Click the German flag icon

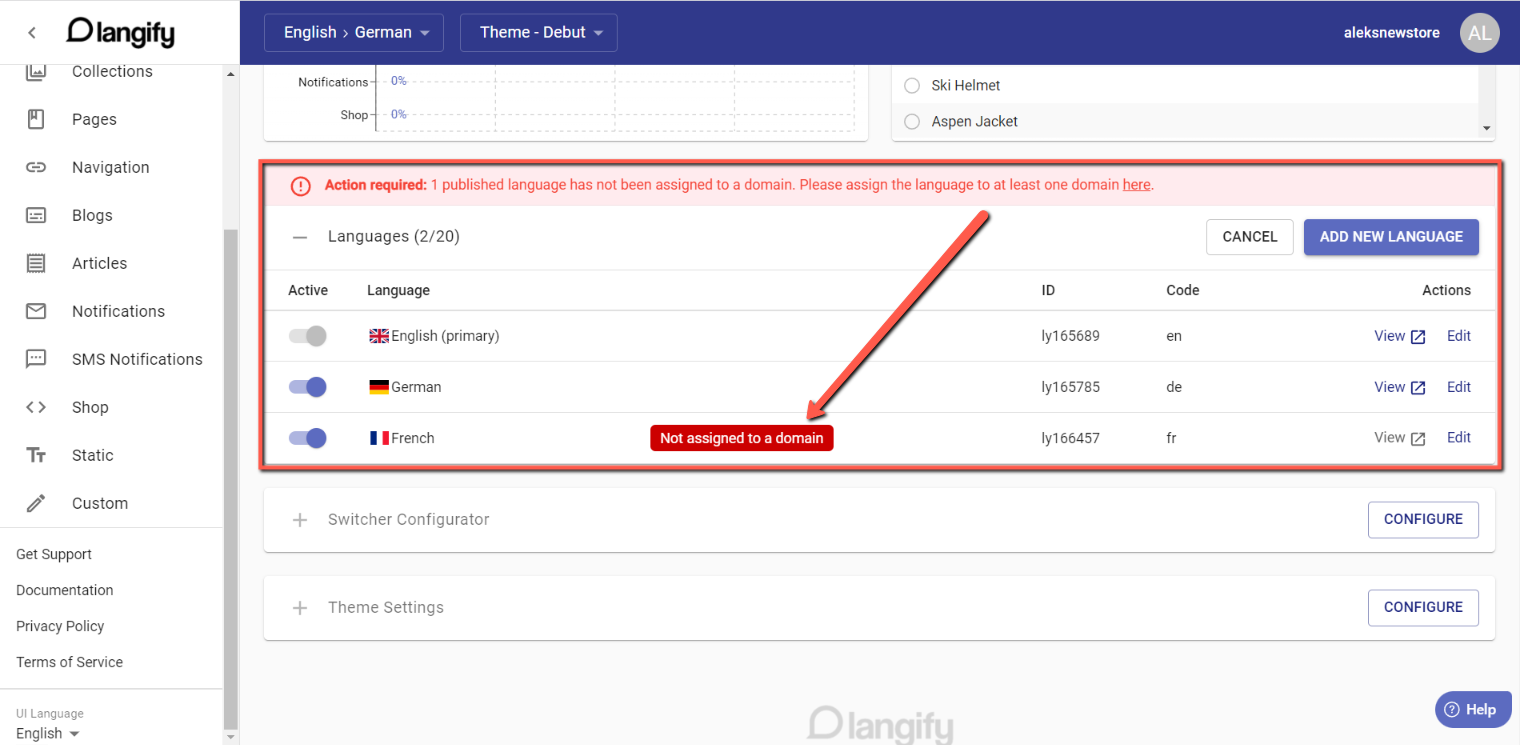tap(379, 387)
